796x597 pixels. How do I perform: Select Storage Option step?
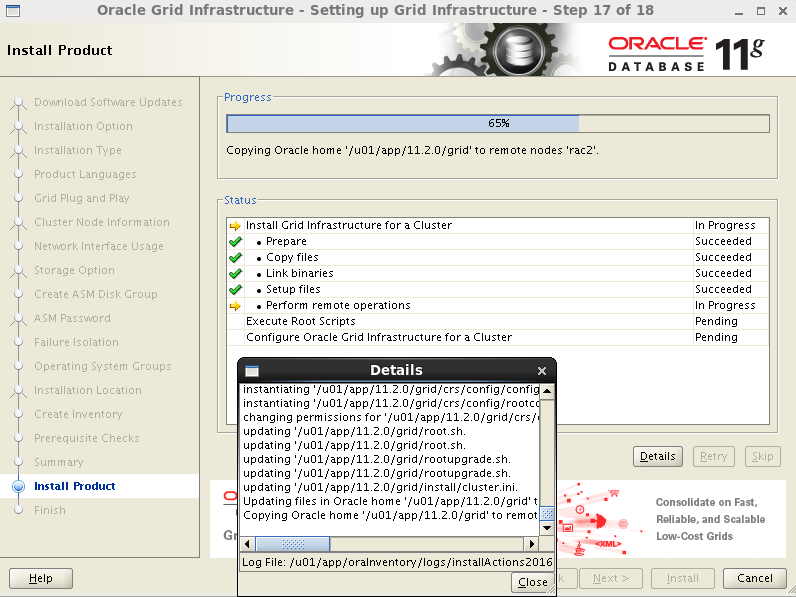coord(74,270)
